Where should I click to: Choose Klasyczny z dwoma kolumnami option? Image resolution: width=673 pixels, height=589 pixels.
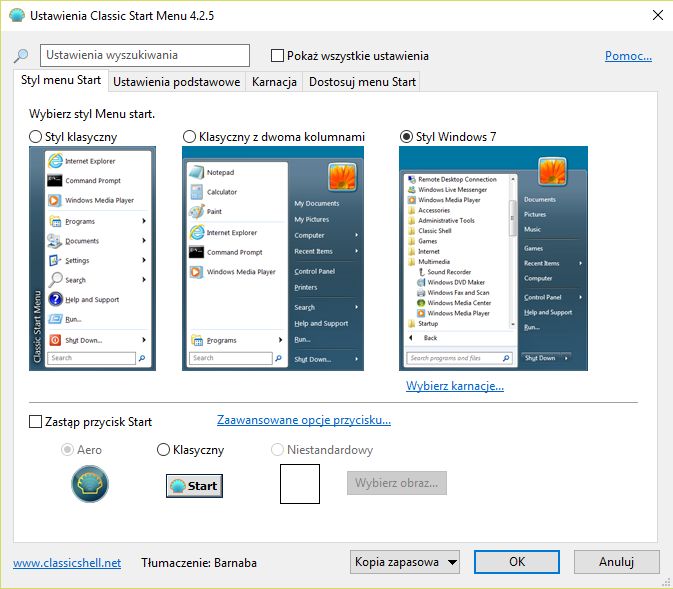[189, 137]
